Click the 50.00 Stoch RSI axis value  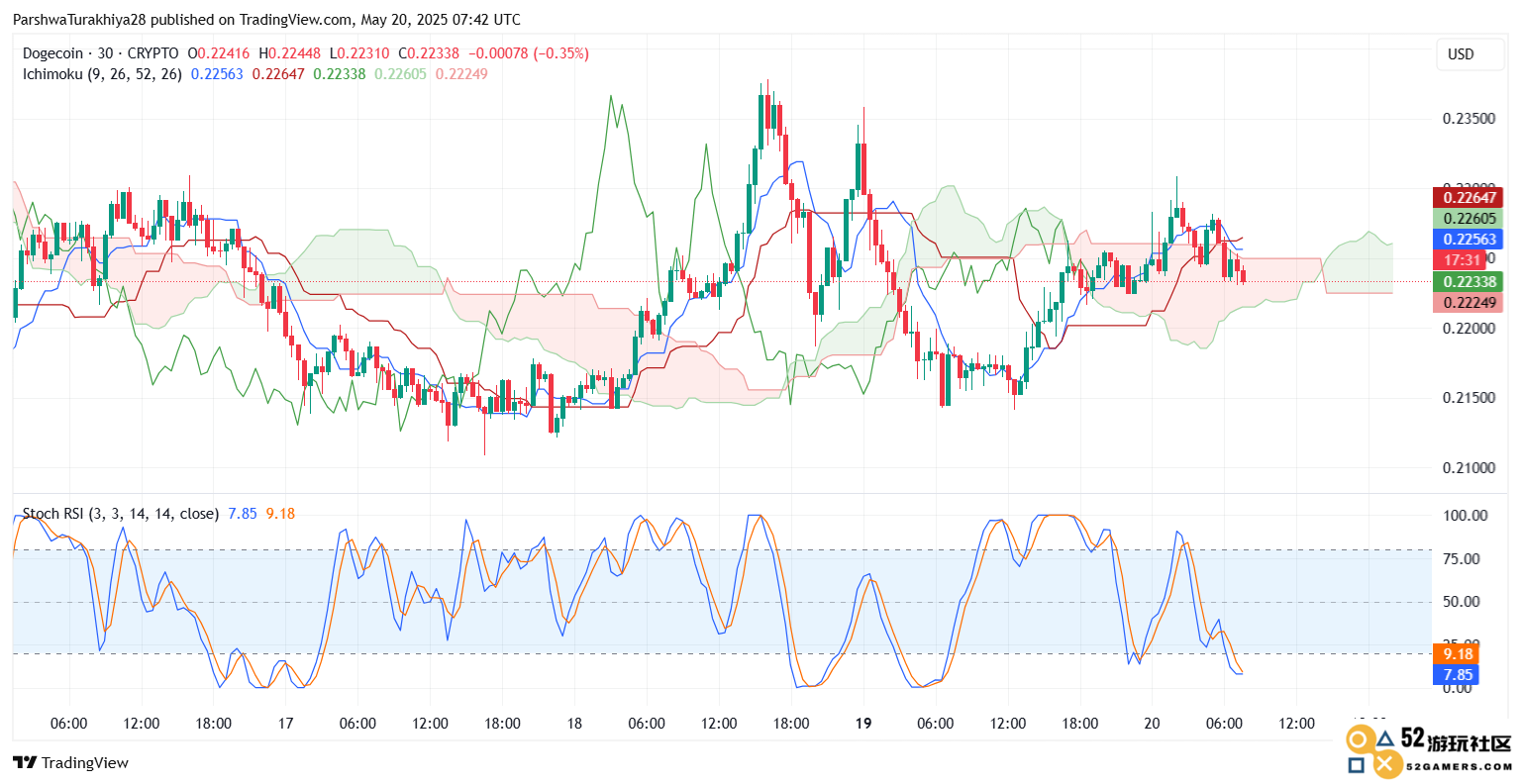[x=1463, y=602]
